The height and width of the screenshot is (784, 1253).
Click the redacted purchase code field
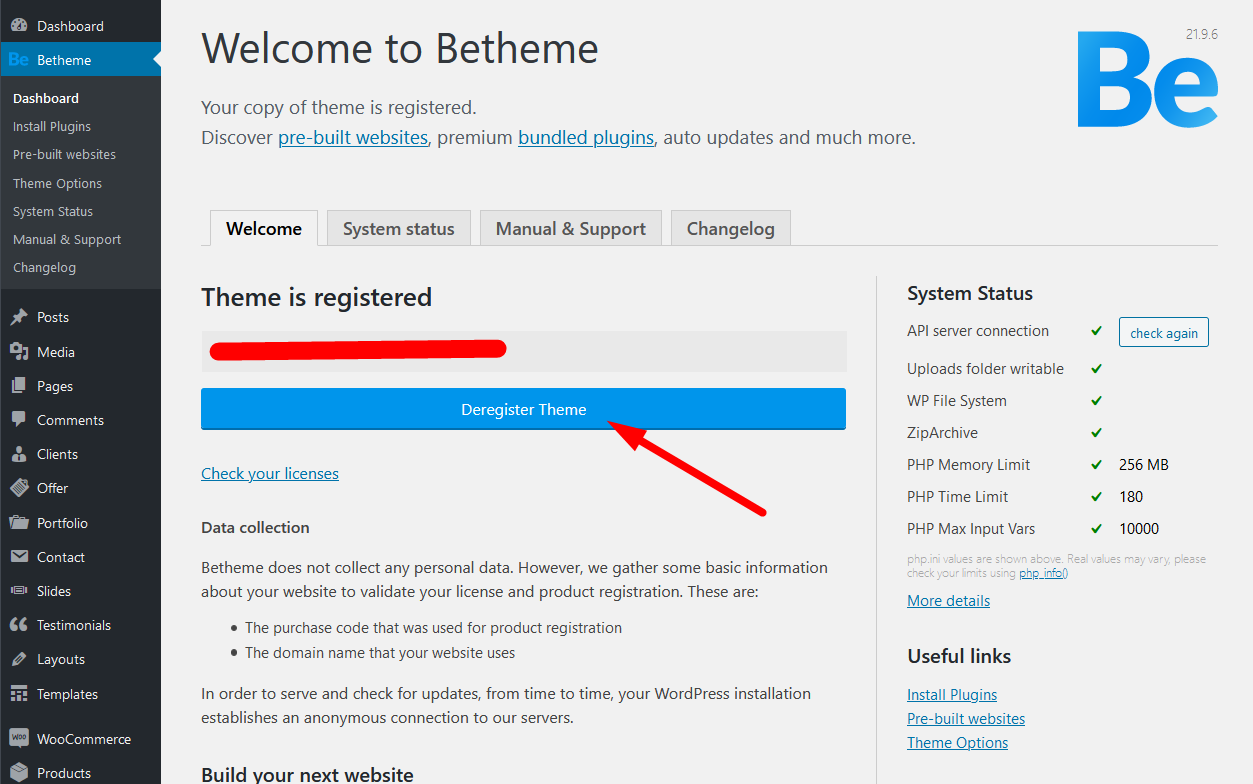pos(523,351)
